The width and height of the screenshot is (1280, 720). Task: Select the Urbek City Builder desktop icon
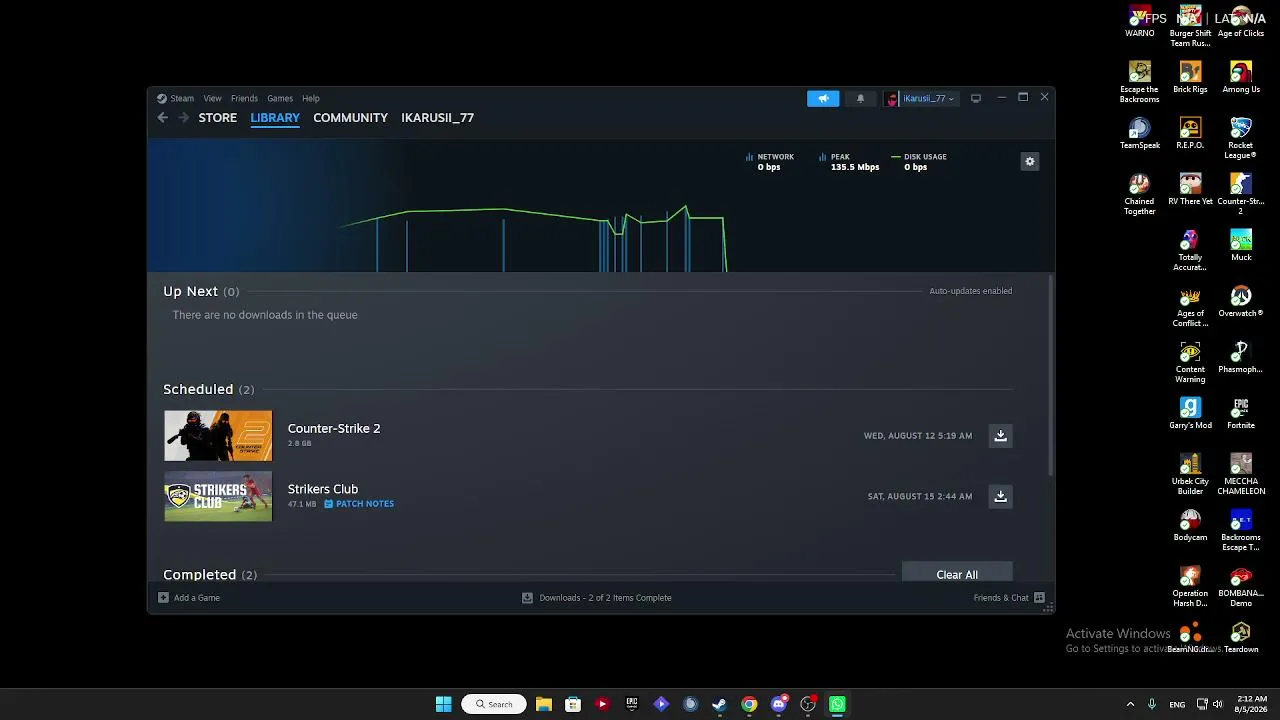click(1190, 474)
